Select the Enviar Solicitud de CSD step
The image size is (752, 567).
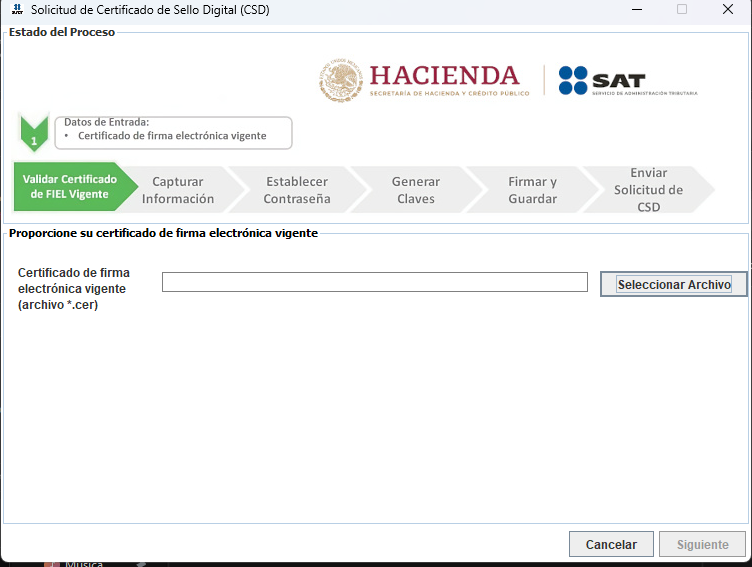(x=648, y=190)
